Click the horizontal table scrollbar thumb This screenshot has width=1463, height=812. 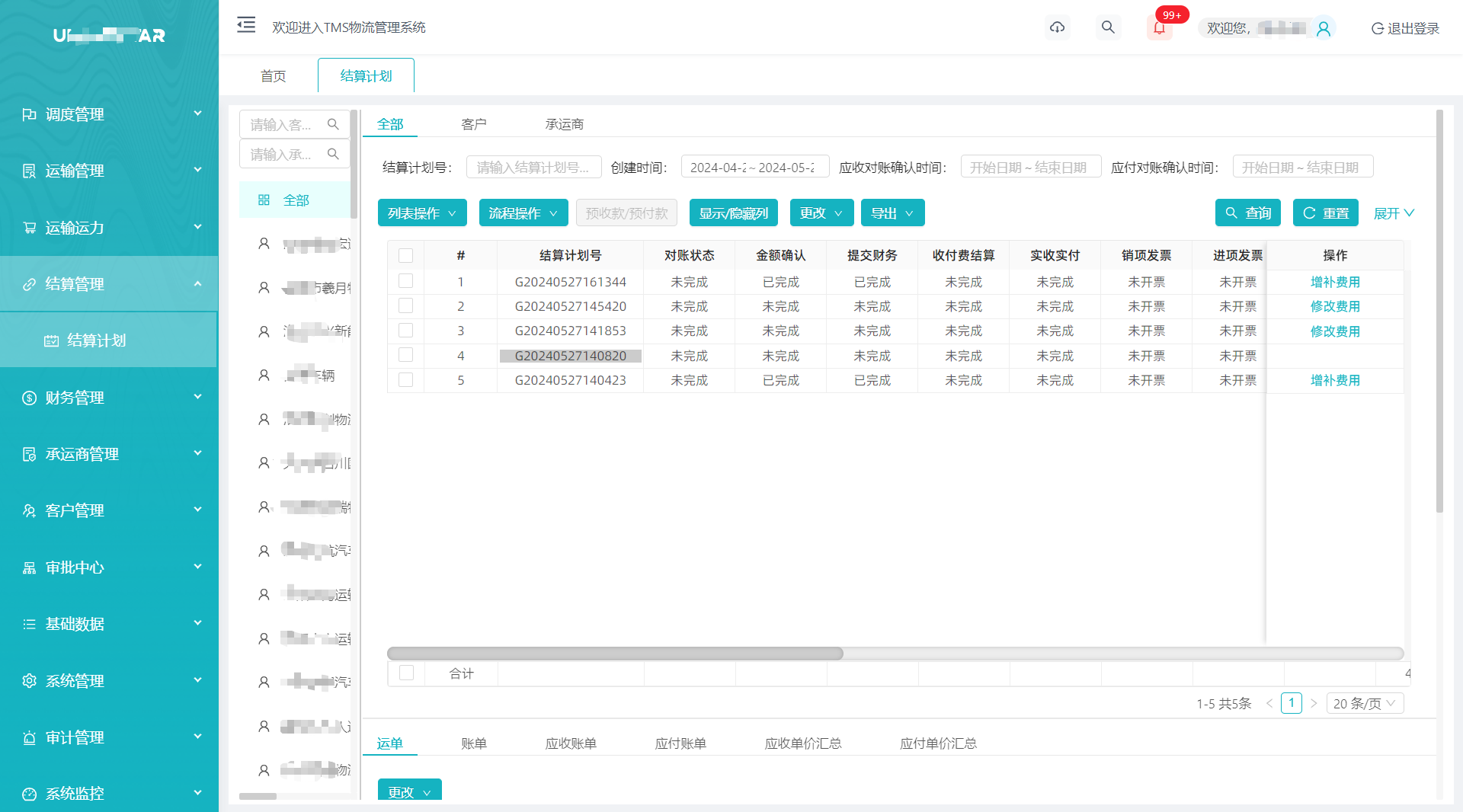coord(615,654)
